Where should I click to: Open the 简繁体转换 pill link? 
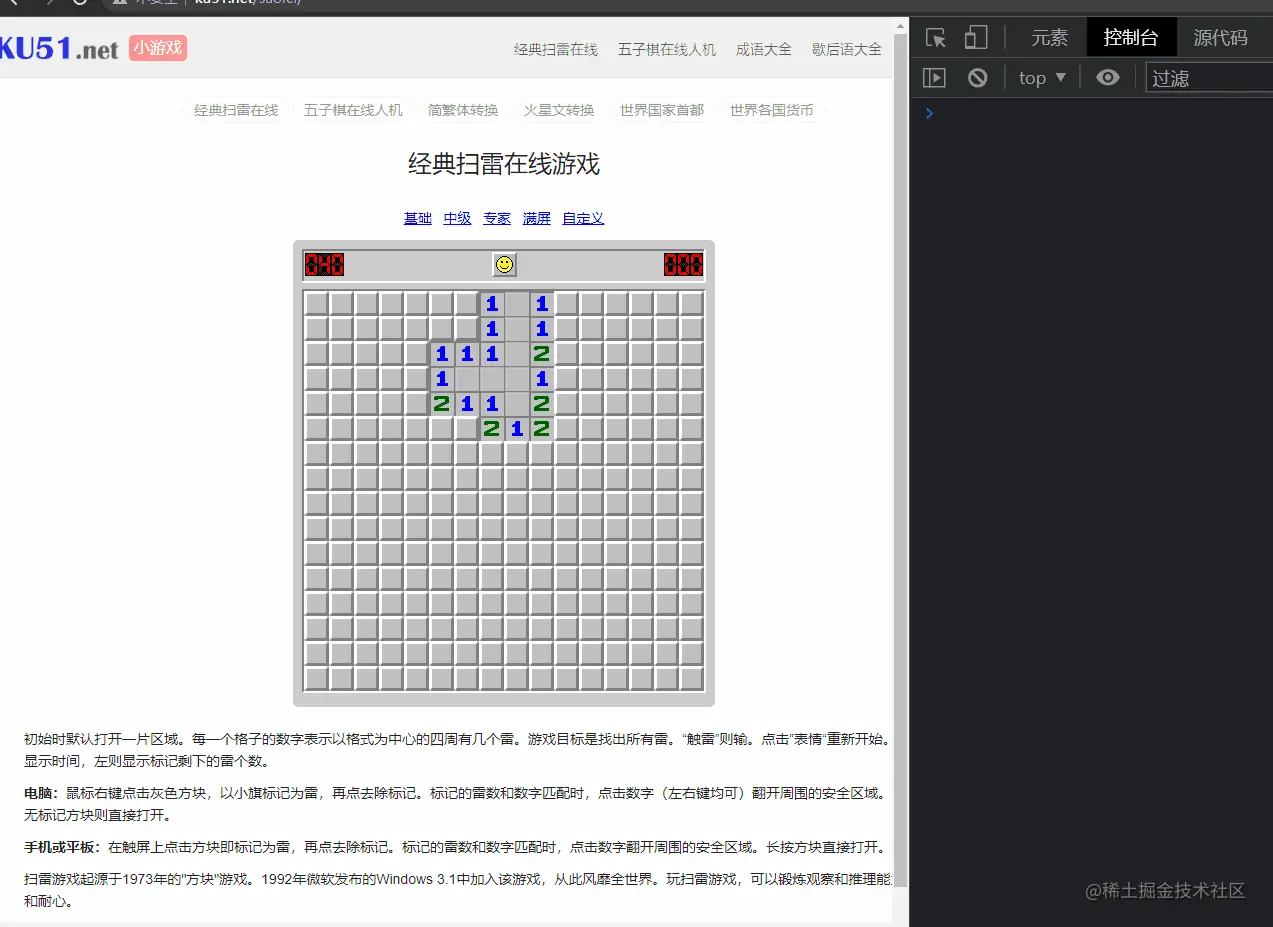point(463,110)
